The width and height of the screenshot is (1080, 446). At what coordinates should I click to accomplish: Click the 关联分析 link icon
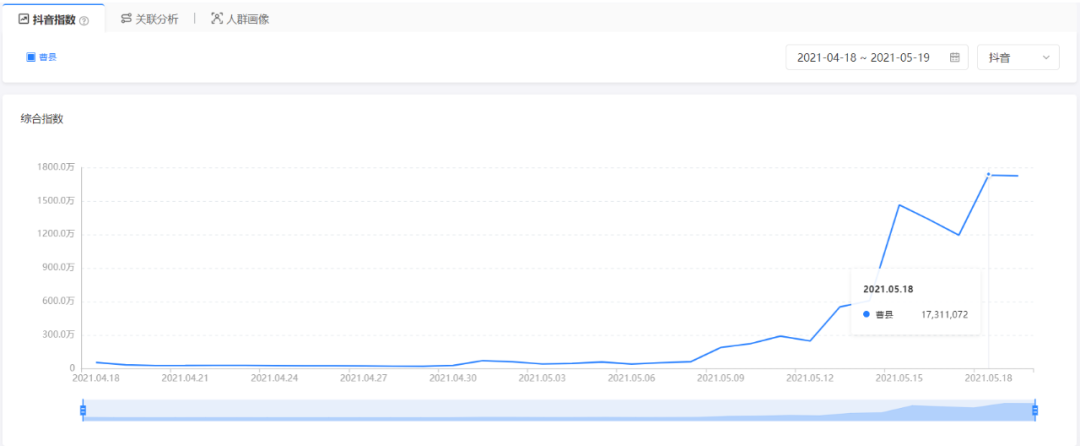coord(125,19)
